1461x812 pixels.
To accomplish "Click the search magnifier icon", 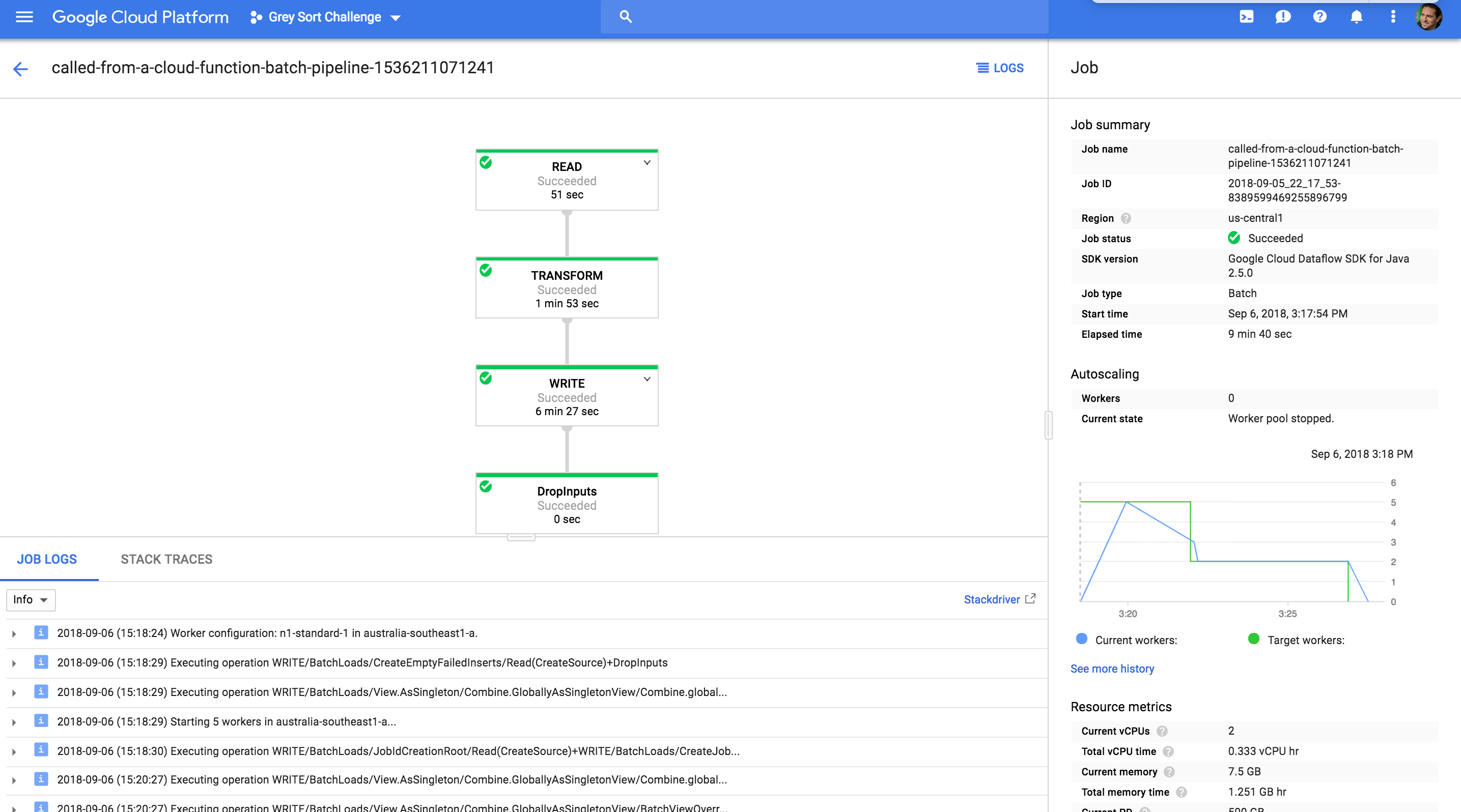I will (626, 17).
